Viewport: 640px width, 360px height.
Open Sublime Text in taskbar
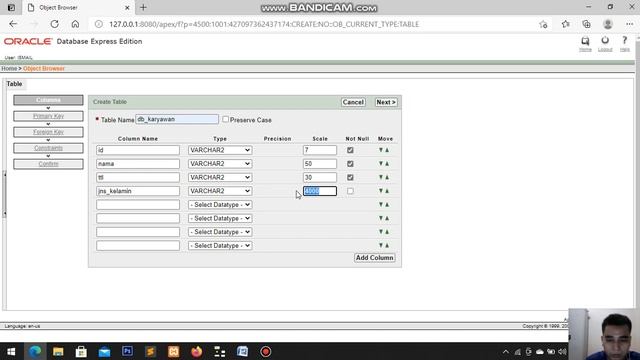pos(150,351)
